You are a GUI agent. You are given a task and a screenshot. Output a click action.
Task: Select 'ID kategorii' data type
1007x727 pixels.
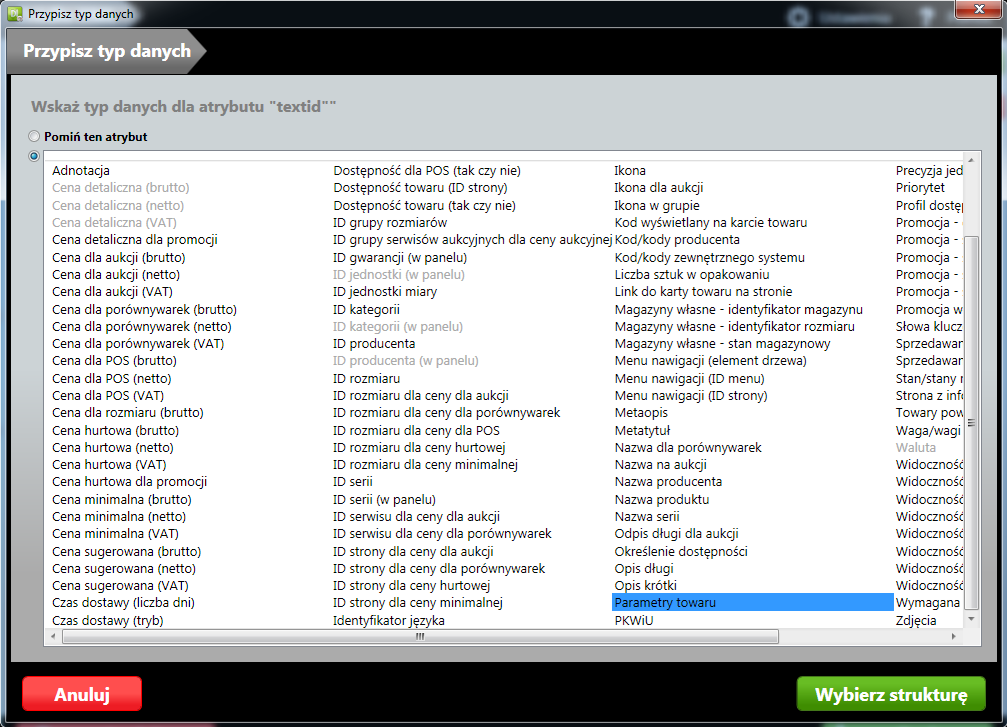click(x=366, y=309)
